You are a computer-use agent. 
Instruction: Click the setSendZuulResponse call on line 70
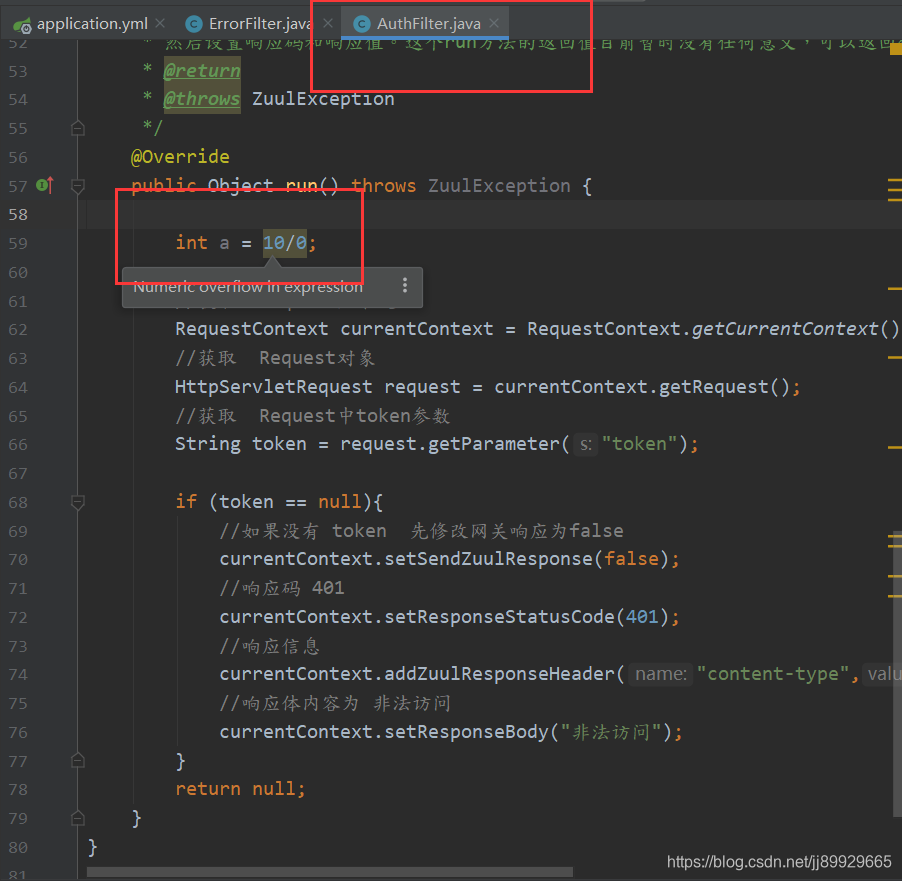(488, 559)
